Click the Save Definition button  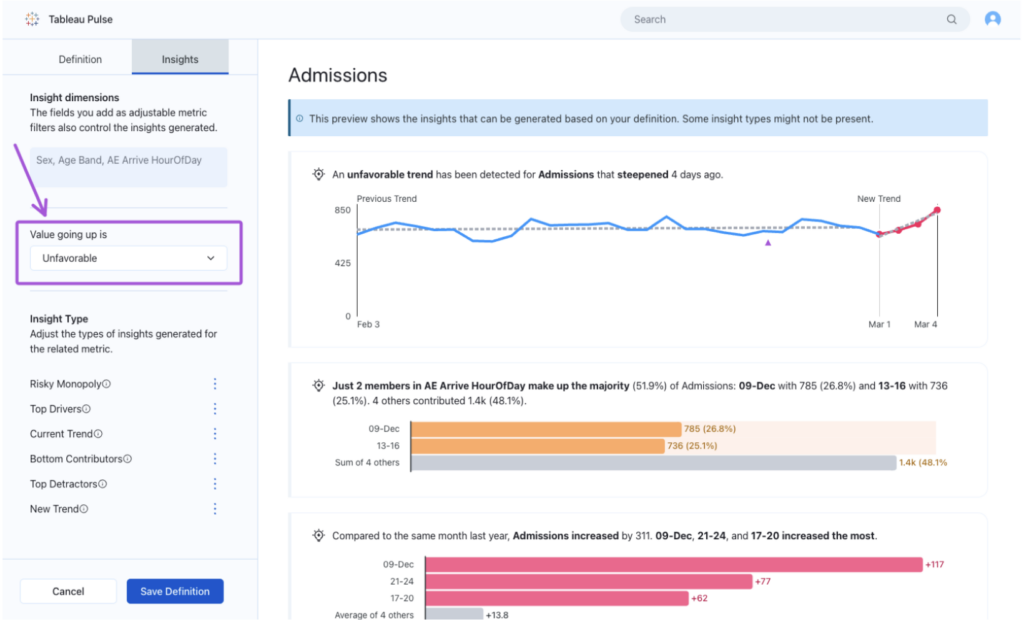click(174, 590)
